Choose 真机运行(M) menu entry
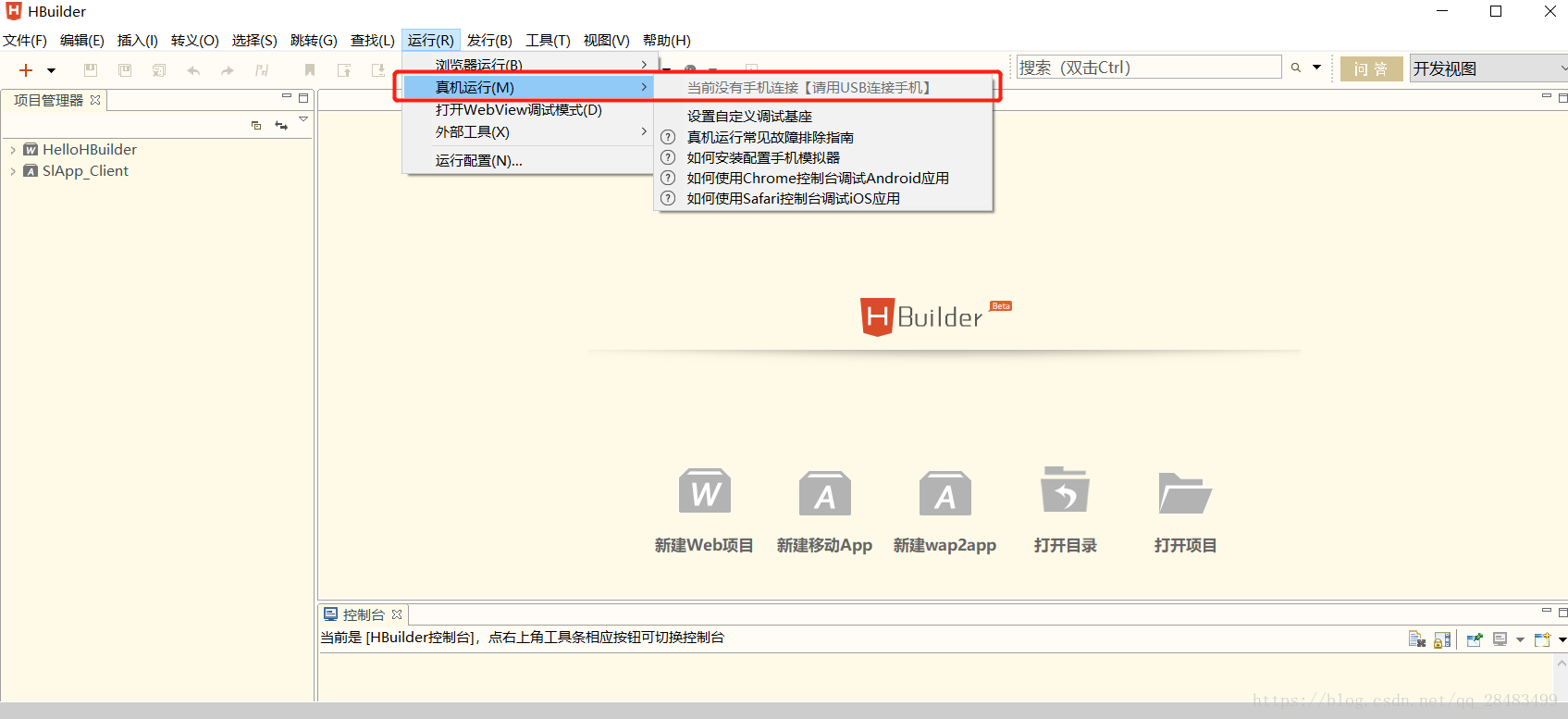This screenshot has height=719, width=1568. (529, 87)
